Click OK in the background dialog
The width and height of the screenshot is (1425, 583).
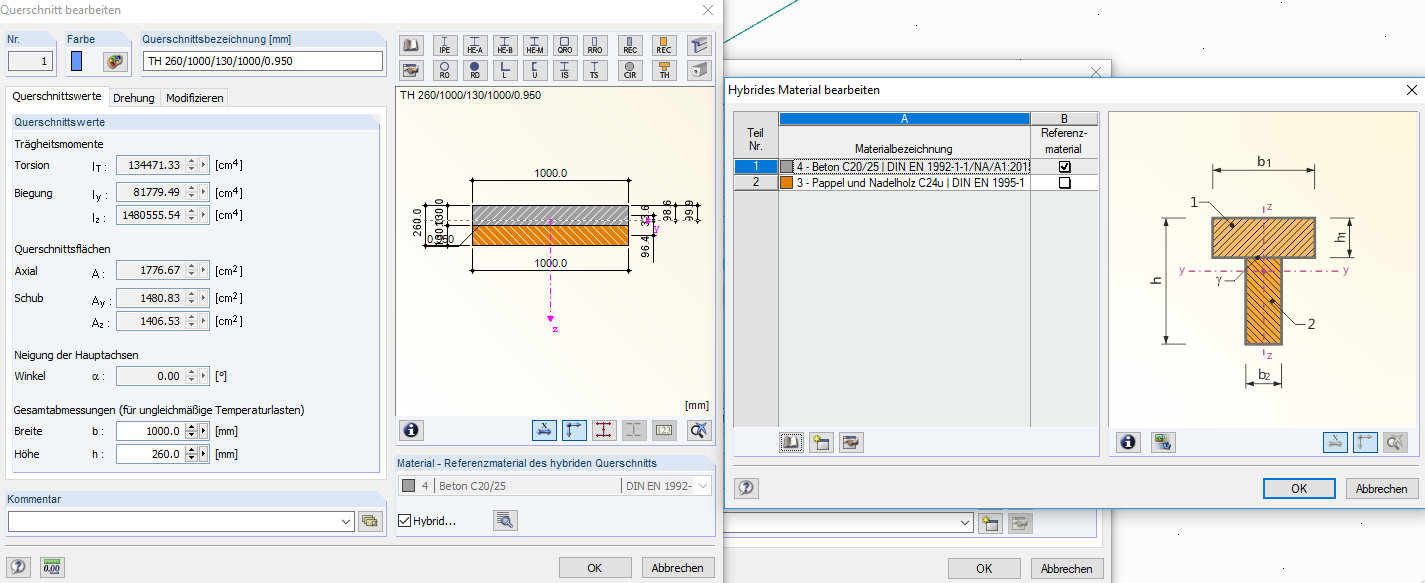[984, 568]
